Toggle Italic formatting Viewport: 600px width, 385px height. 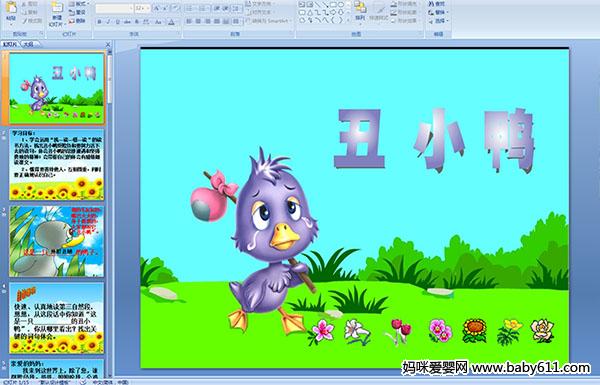(x=108, y=22)
